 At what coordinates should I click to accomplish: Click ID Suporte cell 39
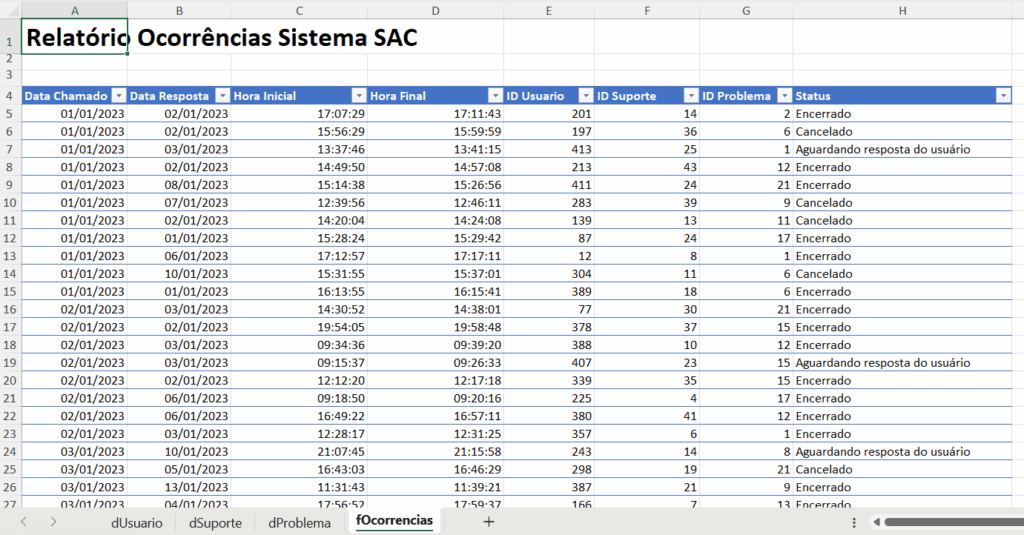[x=690, y=203]
